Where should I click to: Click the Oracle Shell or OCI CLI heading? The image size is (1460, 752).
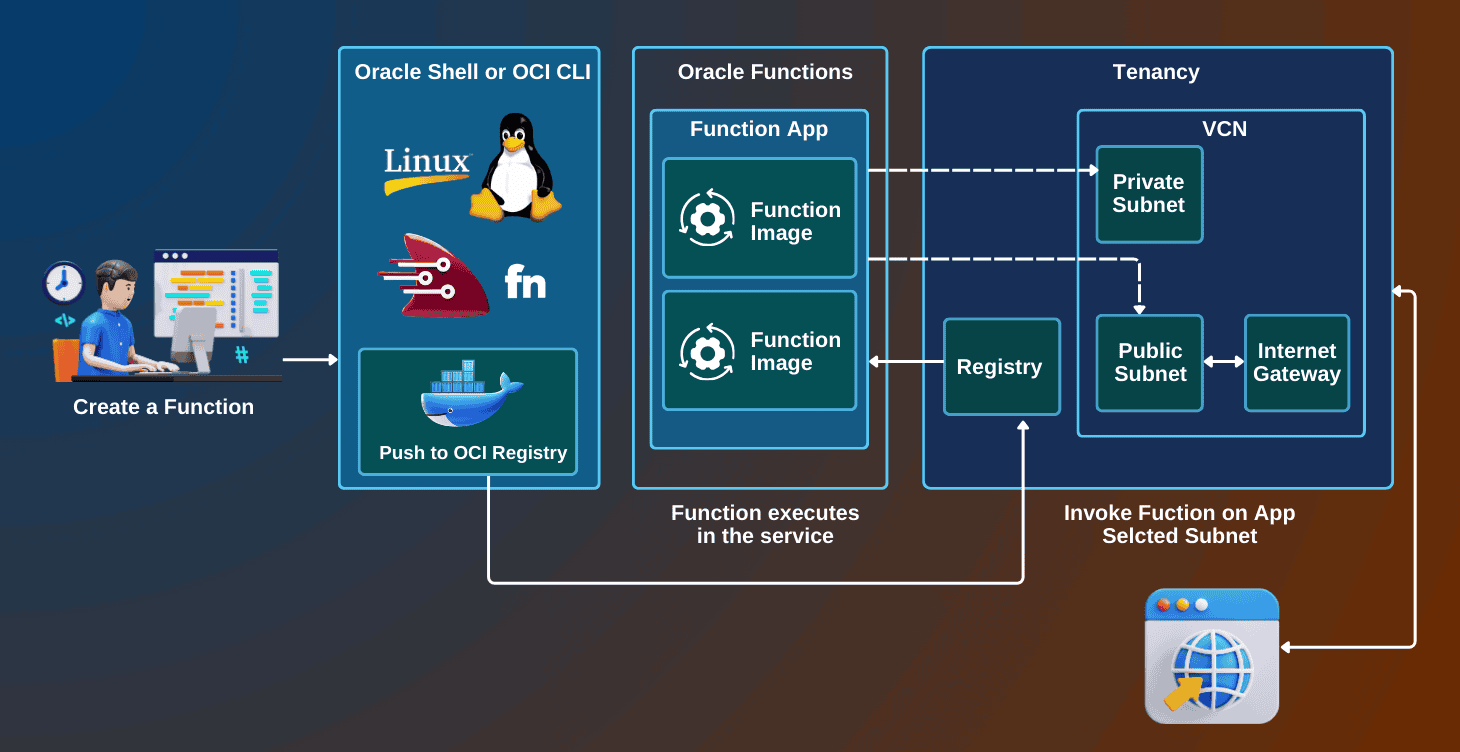point(472,72)
